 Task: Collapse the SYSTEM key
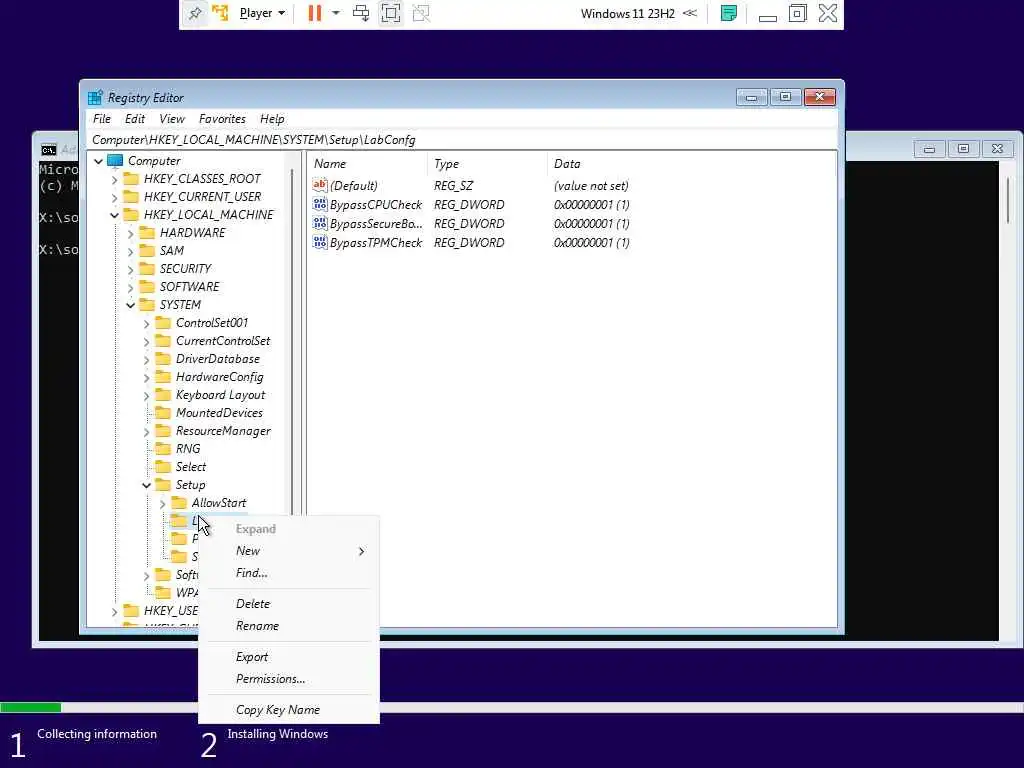[130, 305]
